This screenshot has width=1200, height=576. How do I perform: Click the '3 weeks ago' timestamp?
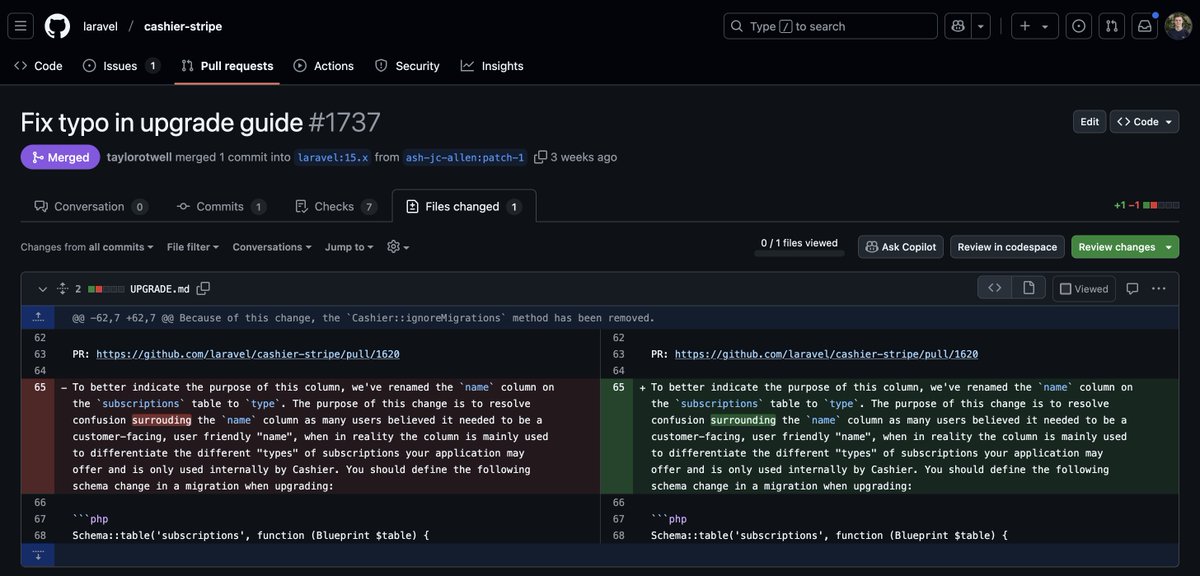585,157
